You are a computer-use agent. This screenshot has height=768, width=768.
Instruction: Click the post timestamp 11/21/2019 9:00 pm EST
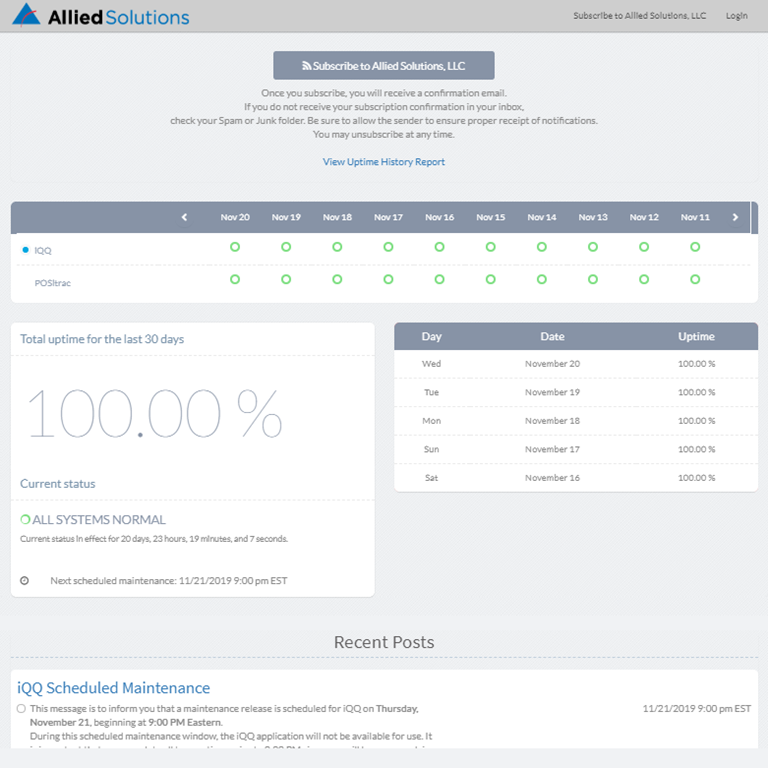coord(696,708)
